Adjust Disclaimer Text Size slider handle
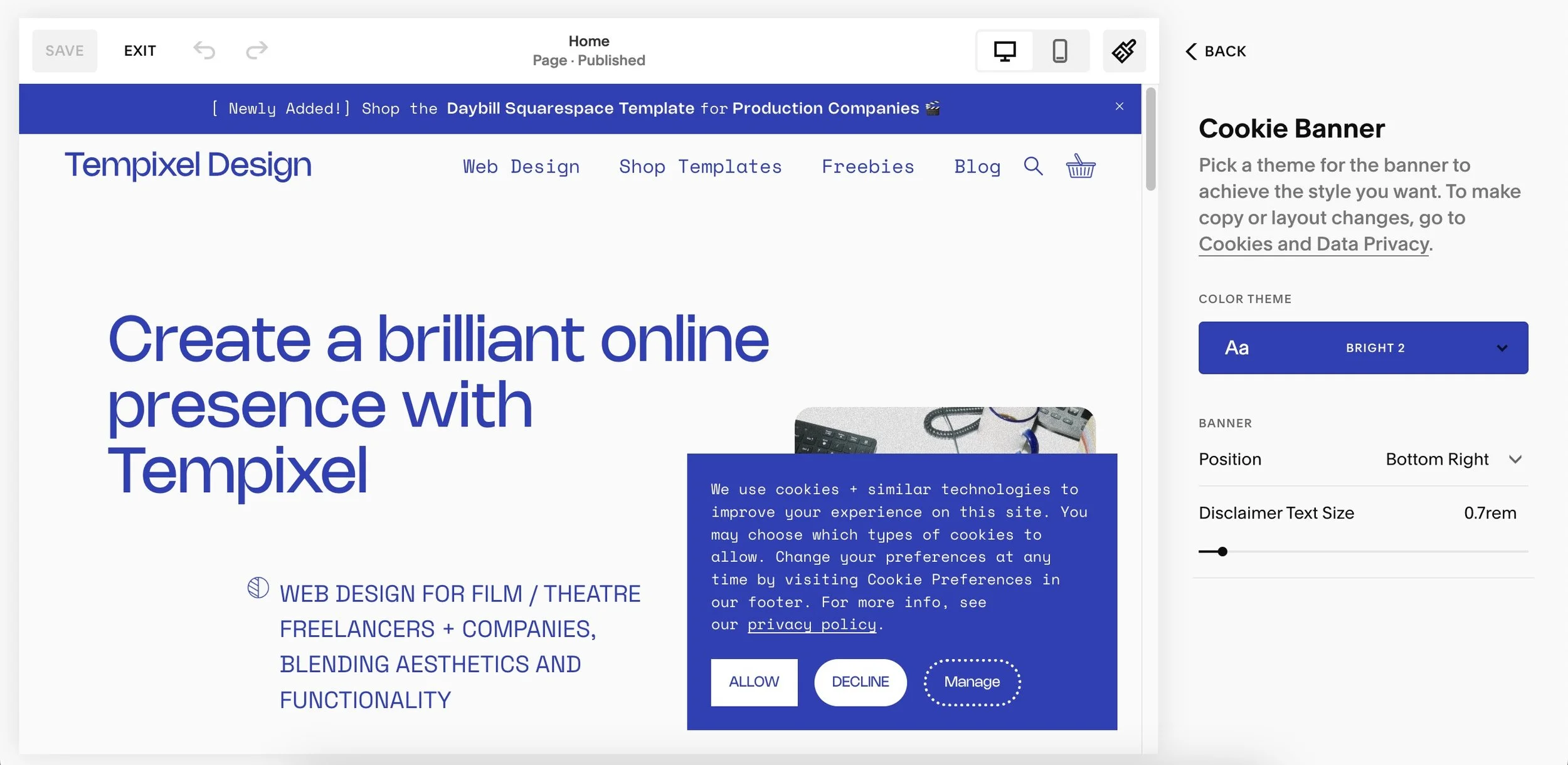Viewport: 1568px width, 765px height. [x=1222, y=552]
